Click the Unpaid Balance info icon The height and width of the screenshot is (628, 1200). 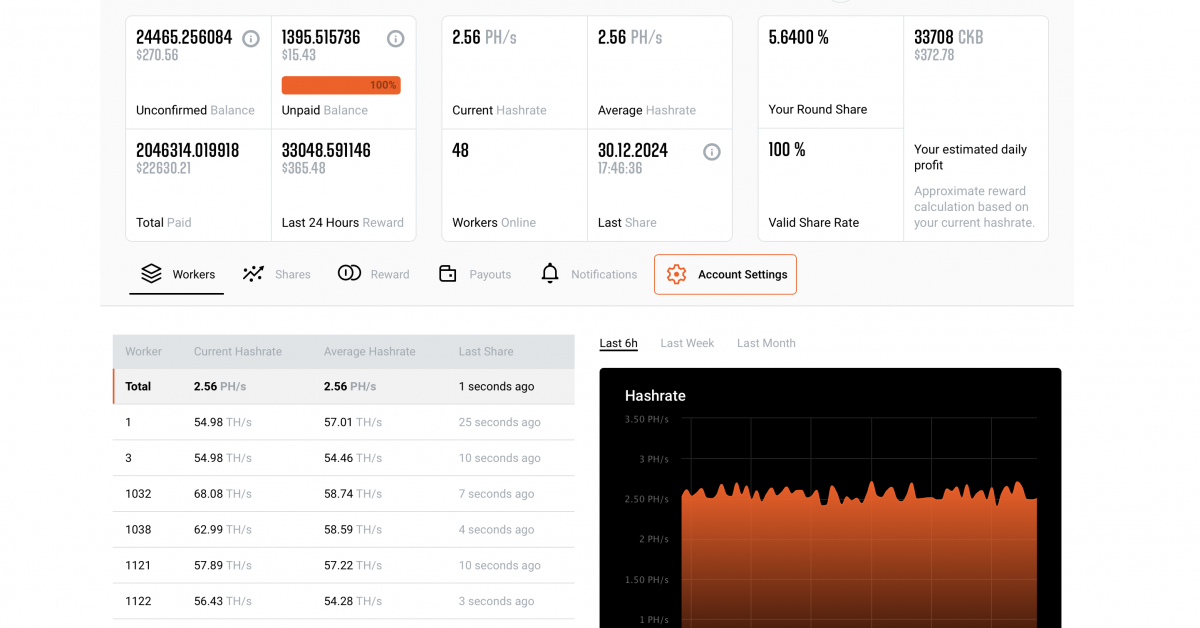[x=396, y=39]
